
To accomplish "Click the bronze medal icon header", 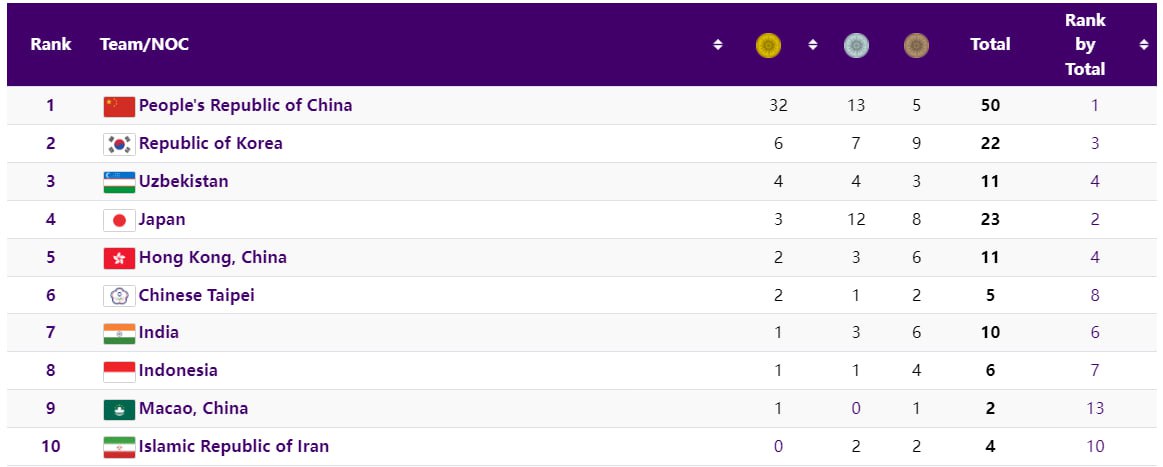I will (x=916, y=45).
